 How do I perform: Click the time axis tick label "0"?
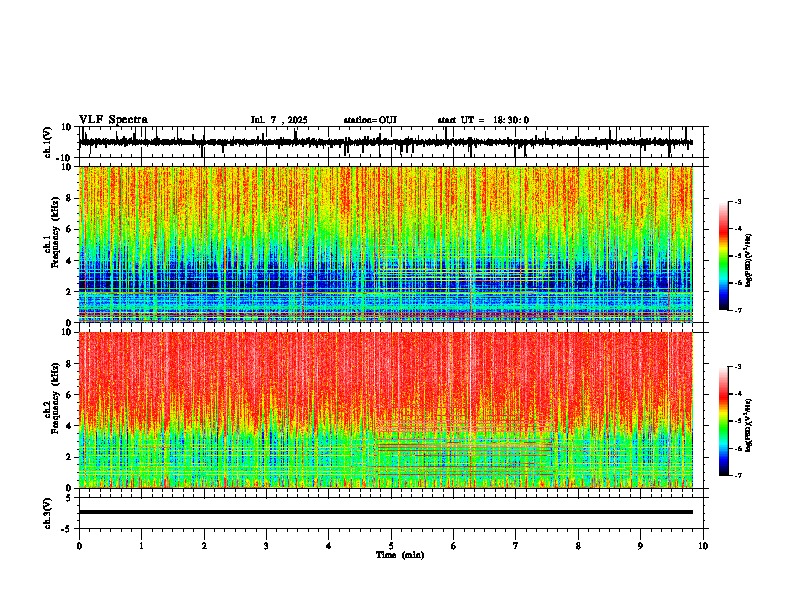(x=79, y=546)
